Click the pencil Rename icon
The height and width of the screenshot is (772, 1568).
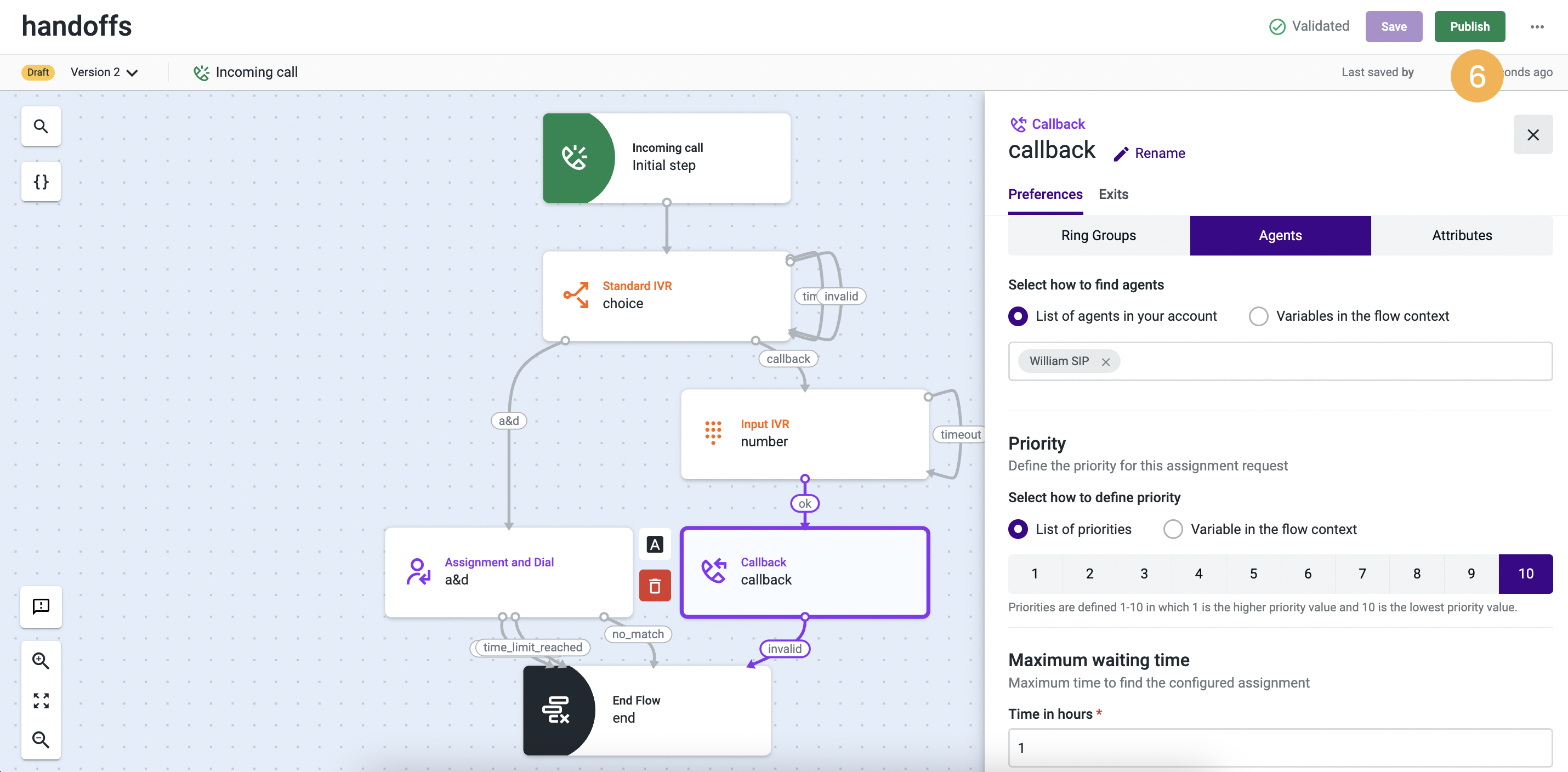click(1121, 154)
